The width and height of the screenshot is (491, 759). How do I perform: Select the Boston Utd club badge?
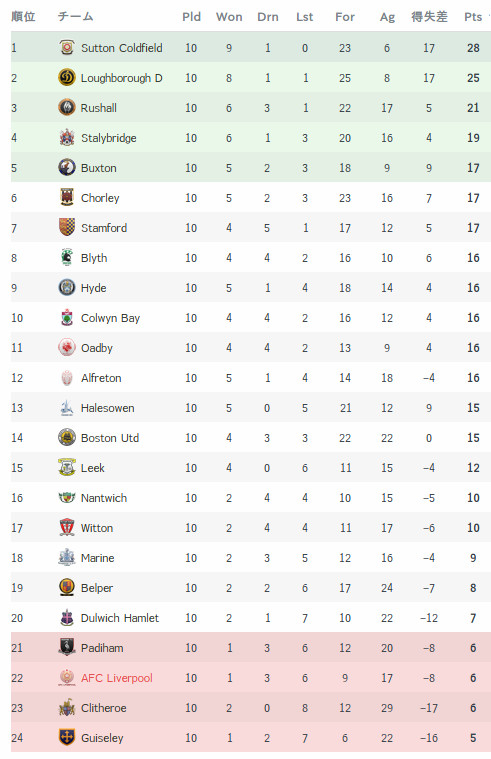[67, 438]
